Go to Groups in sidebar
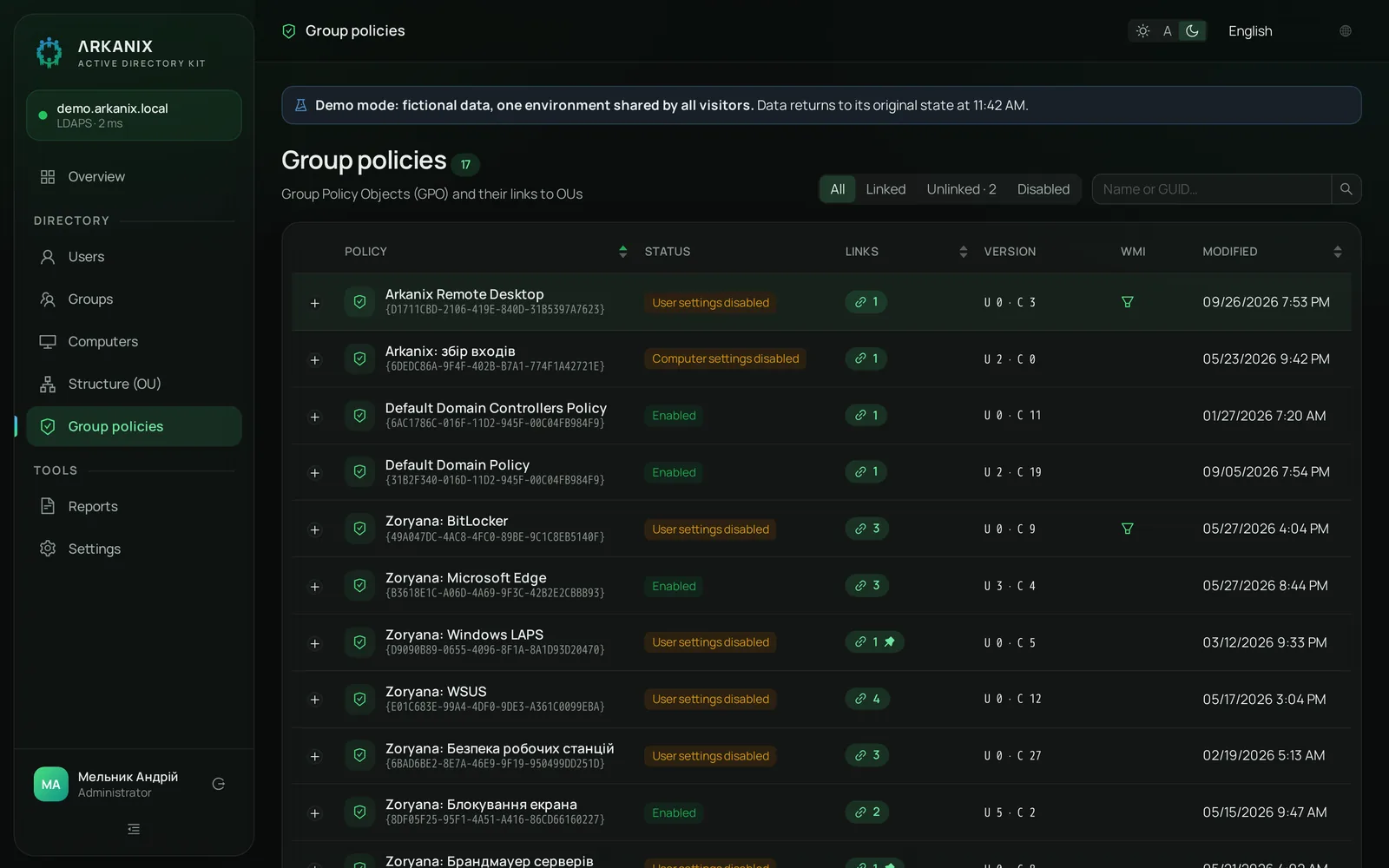The image size is (1389, 868). click(x=134, y=299)
